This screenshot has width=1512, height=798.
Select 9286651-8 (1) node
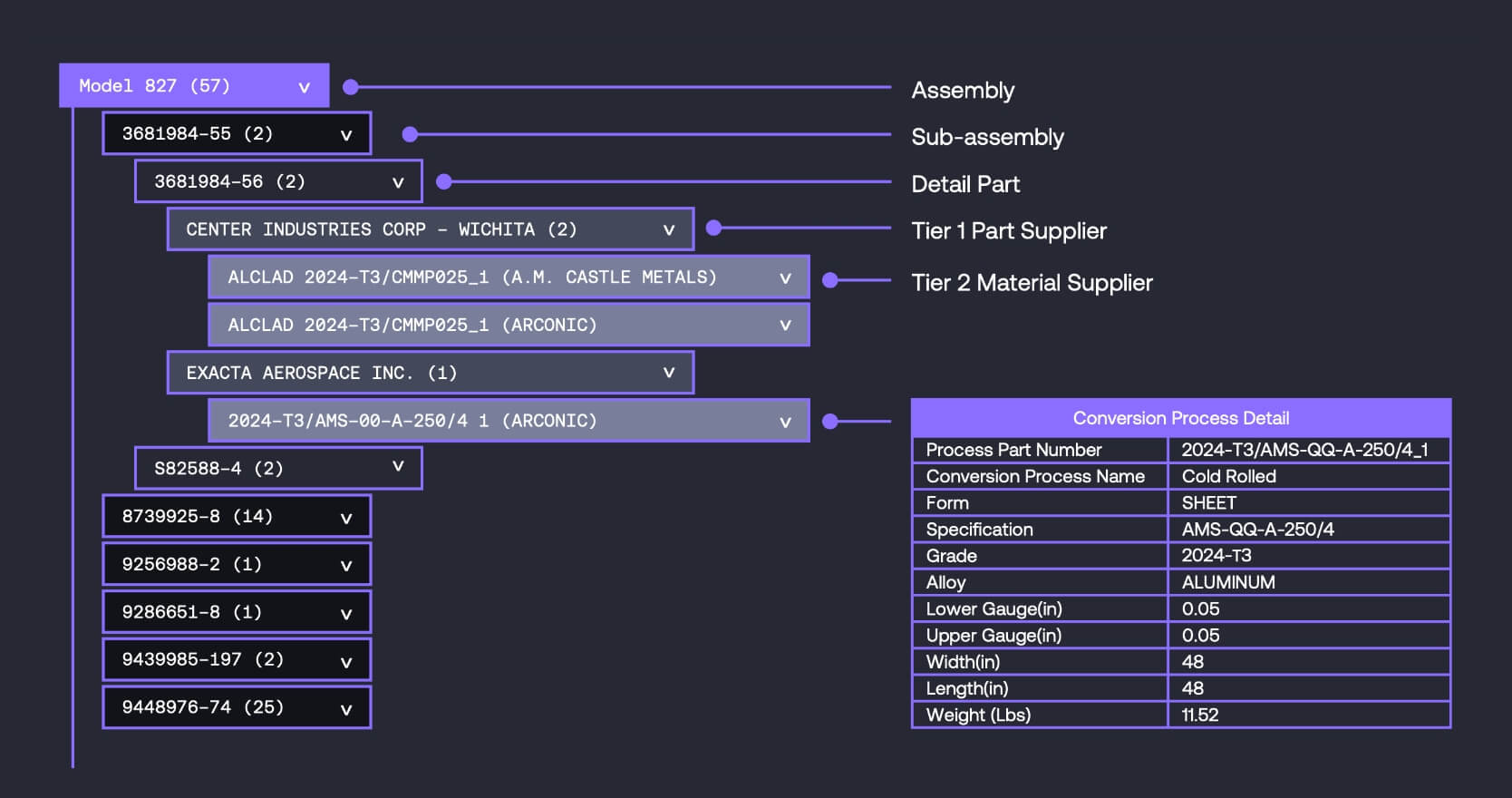pos(237,612)
